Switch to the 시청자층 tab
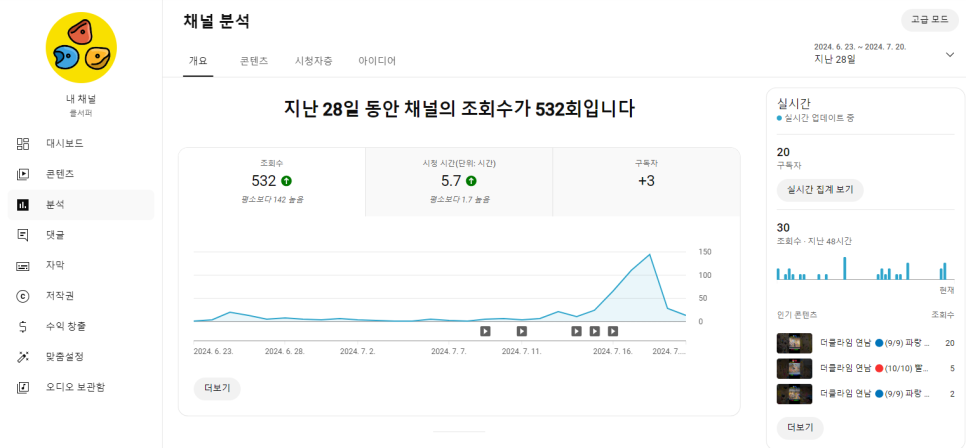This screenshot has height=448, width=966. coord(314,61)
